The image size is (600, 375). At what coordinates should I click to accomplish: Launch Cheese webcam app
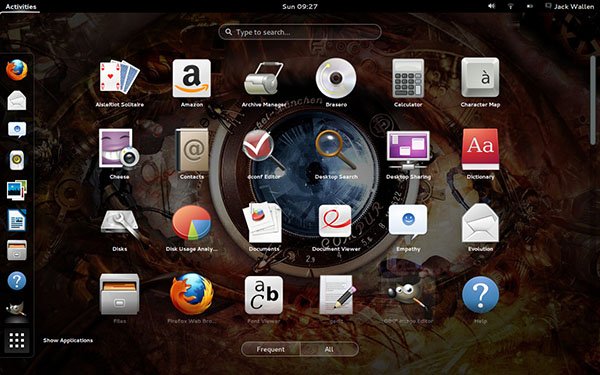119,148
